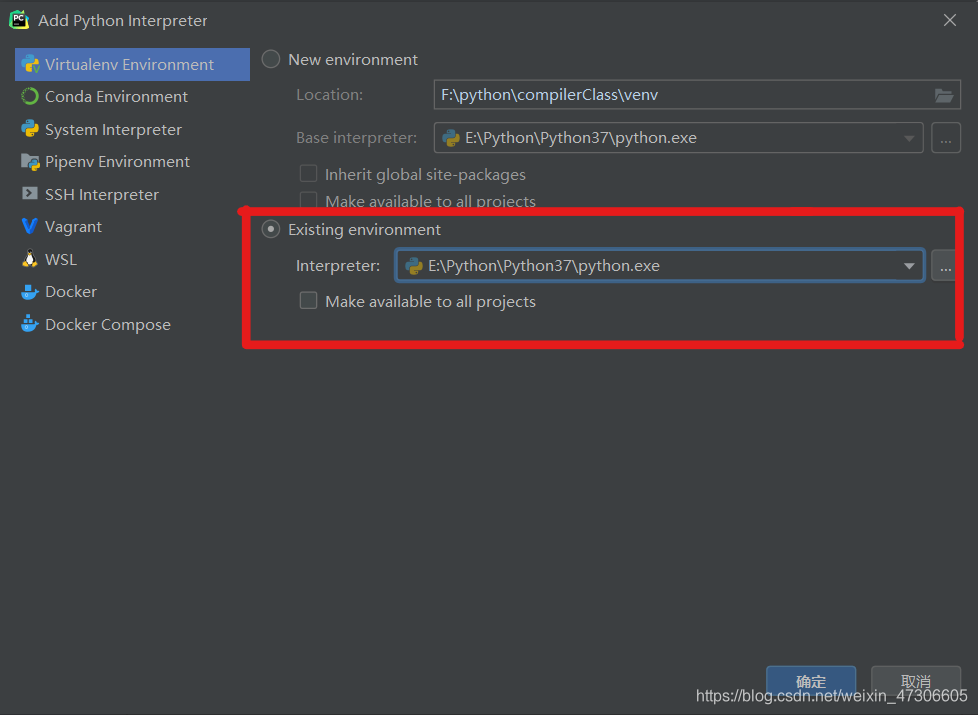Open the folder browser for Location

point(944,95)
